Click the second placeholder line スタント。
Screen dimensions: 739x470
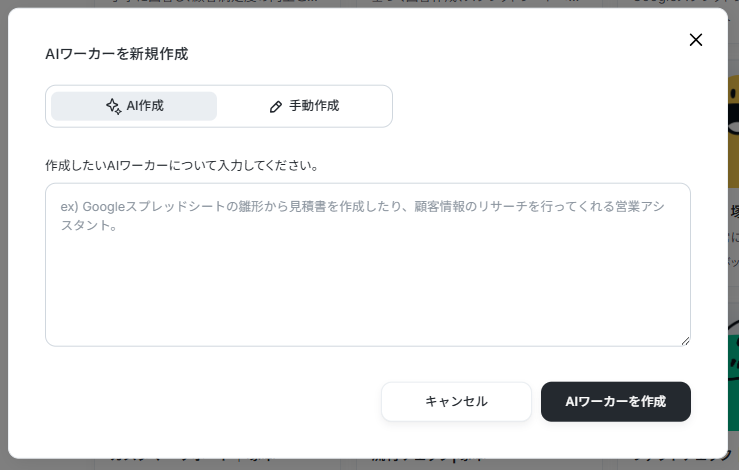(x=89, y=226)
